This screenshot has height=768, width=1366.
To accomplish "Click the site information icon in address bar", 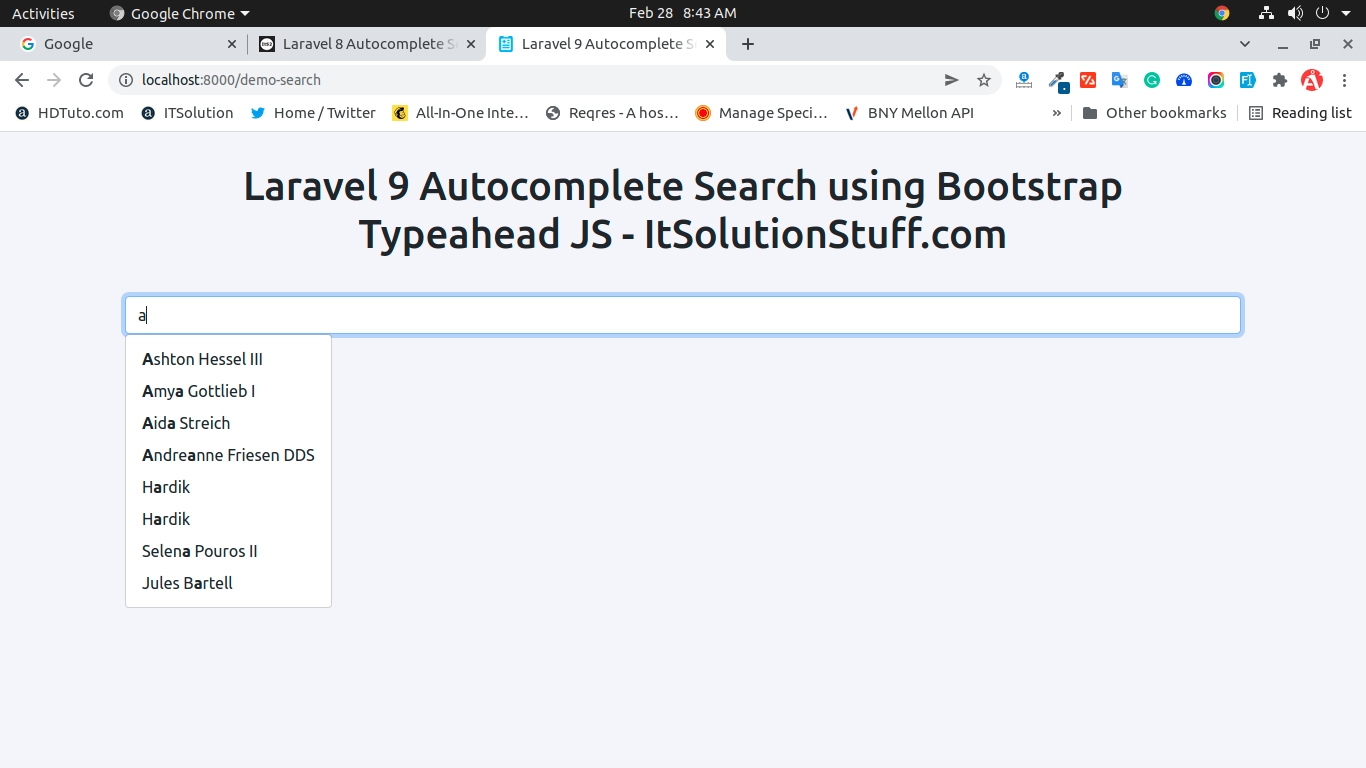I will point(126,80).
